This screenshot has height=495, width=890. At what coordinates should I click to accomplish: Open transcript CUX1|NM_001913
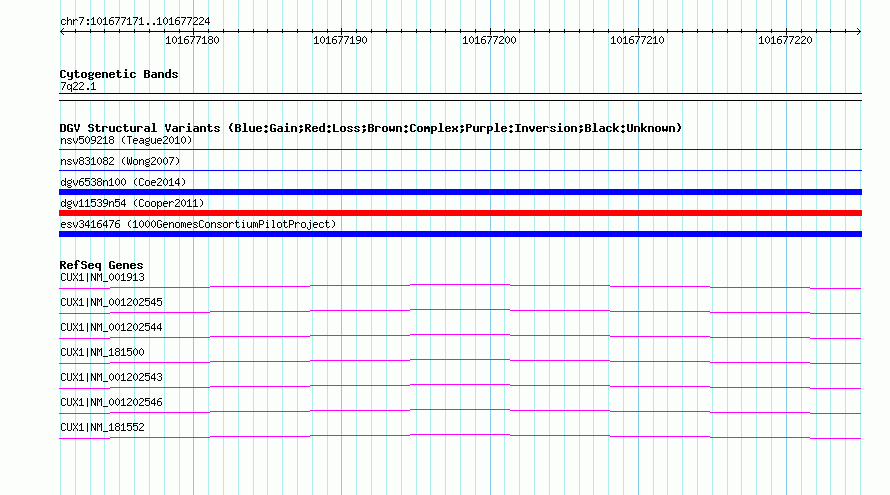pyautogui.click(x=102, y=278)
